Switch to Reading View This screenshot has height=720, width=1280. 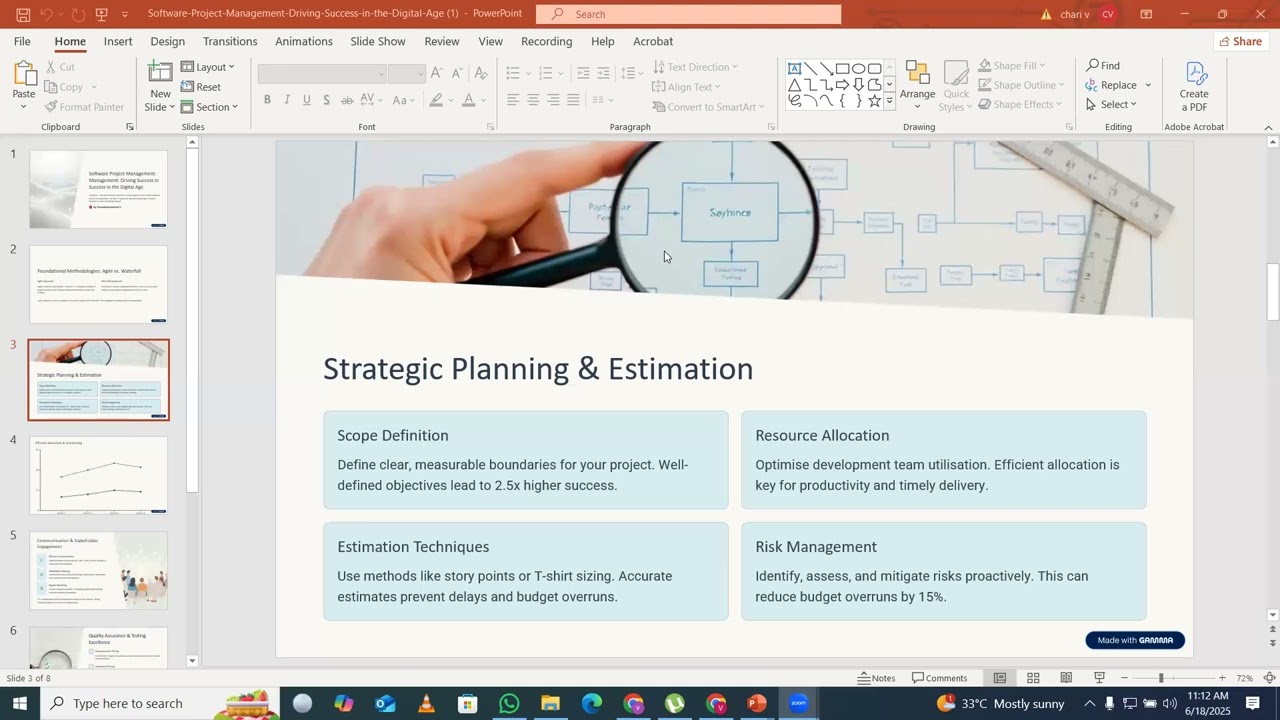tap(1067, 678)
